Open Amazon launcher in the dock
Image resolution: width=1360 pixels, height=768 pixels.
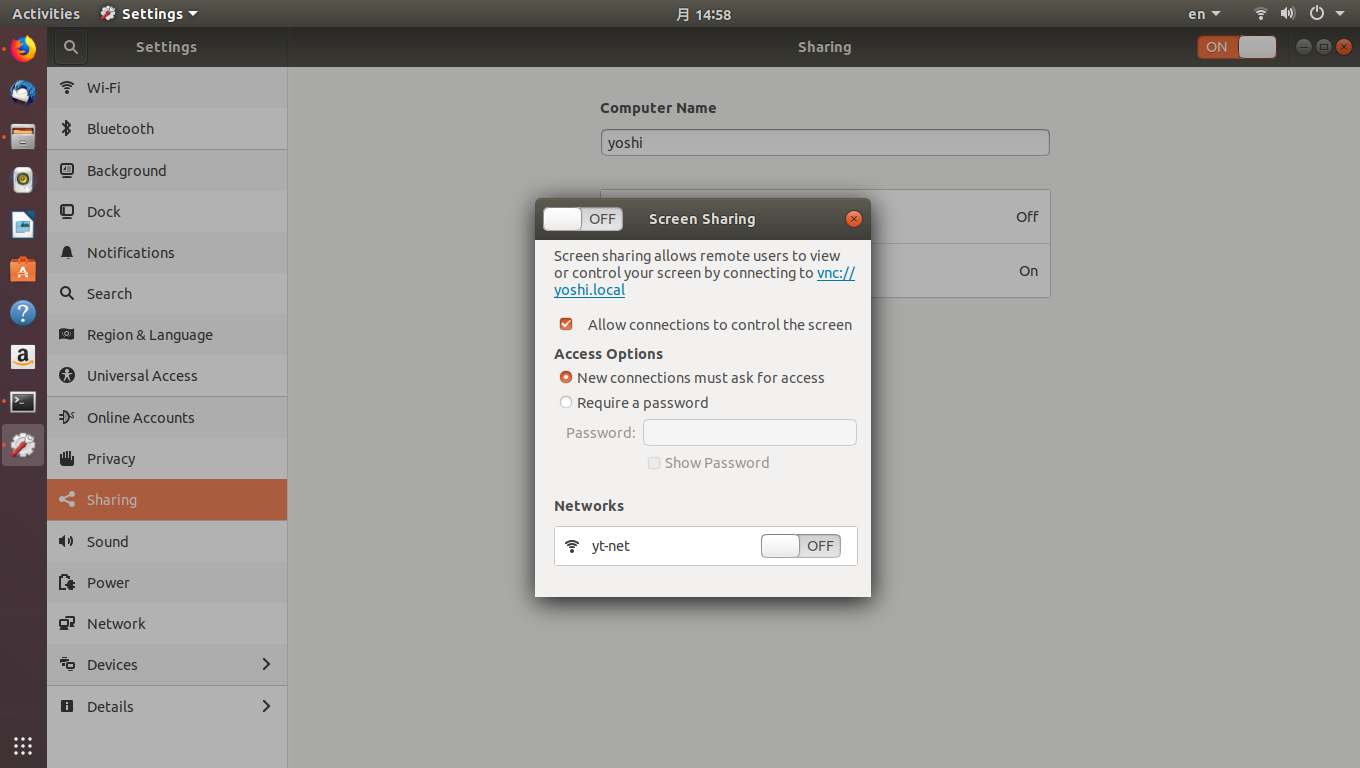coord(23,357)
